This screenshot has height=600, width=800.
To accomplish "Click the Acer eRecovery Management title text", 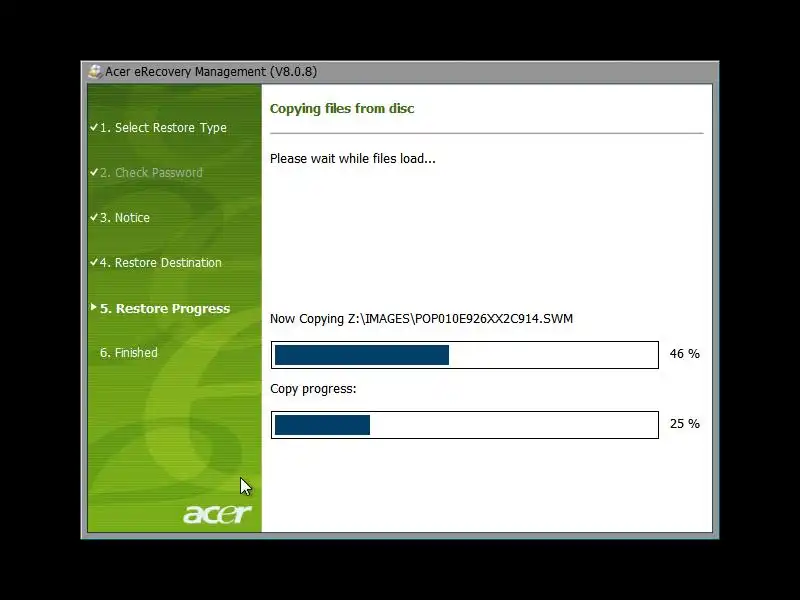I will pos(211,71).
